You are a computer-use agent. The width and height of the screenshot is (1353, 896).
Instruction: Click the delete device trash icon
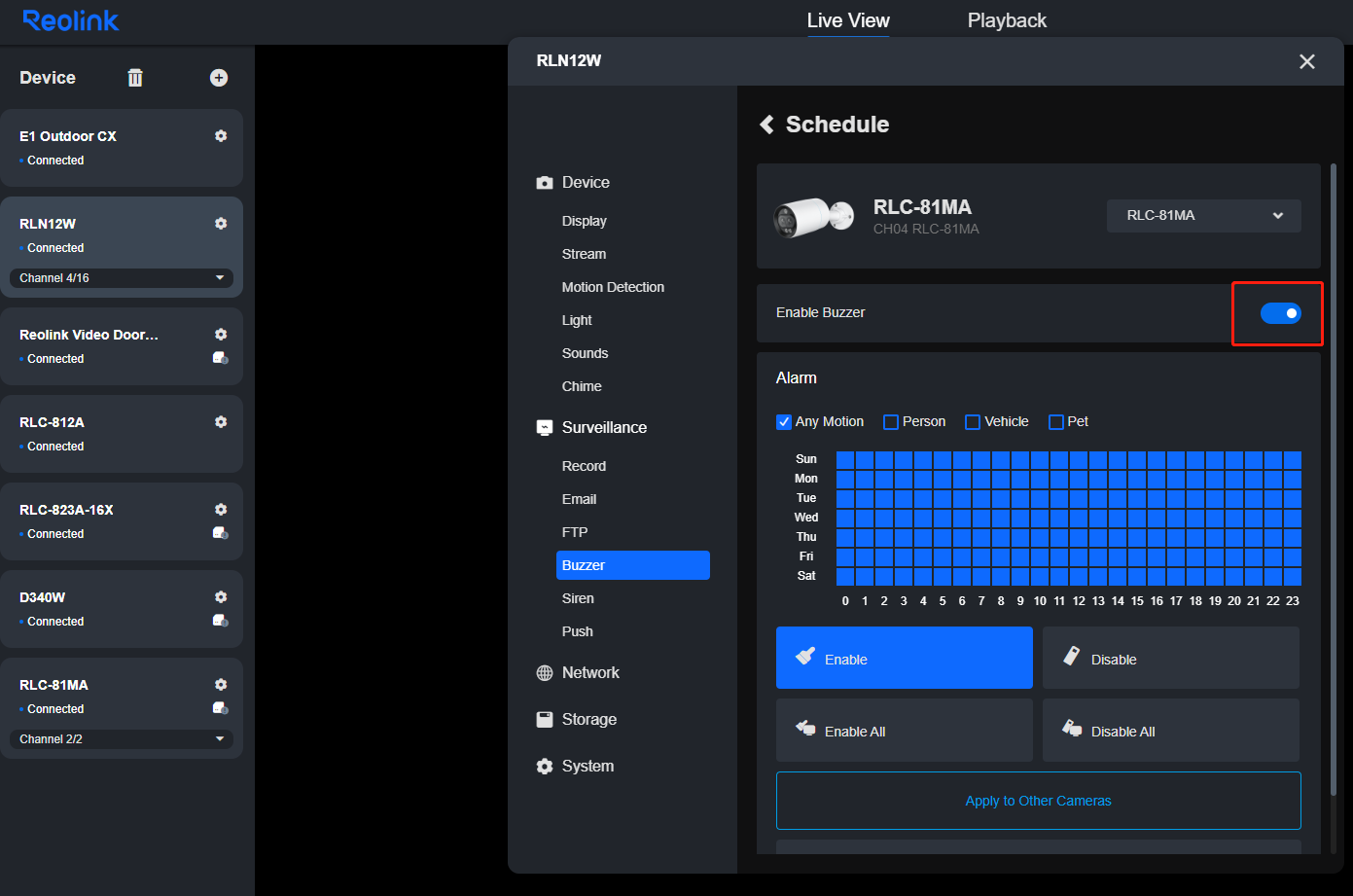click(x=135, y=78)
